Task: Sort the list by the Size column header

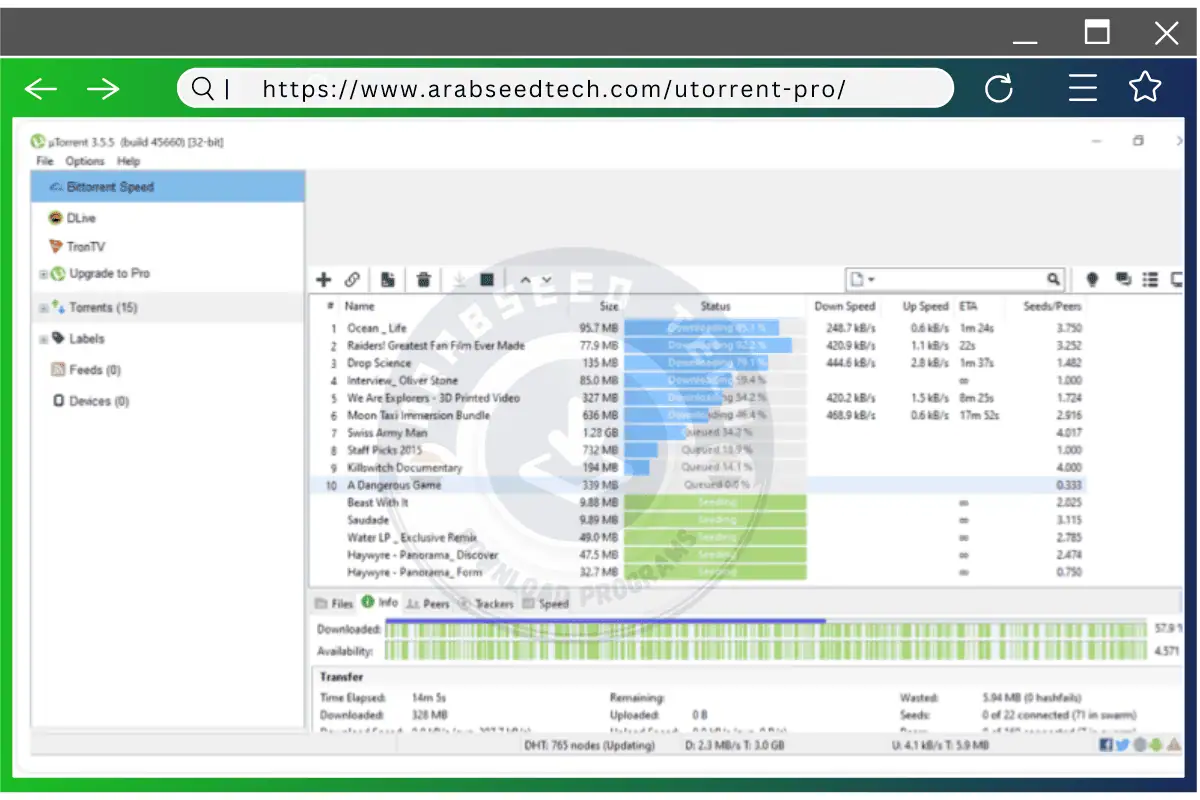Action: click(608, 307)
